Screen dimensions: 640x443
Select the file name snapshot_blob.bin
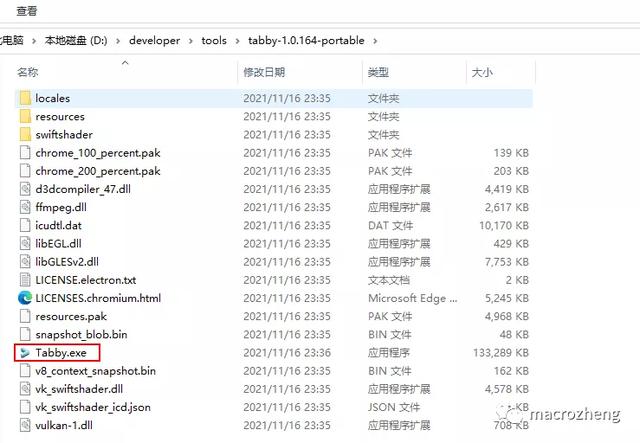(x=81, y=334)
